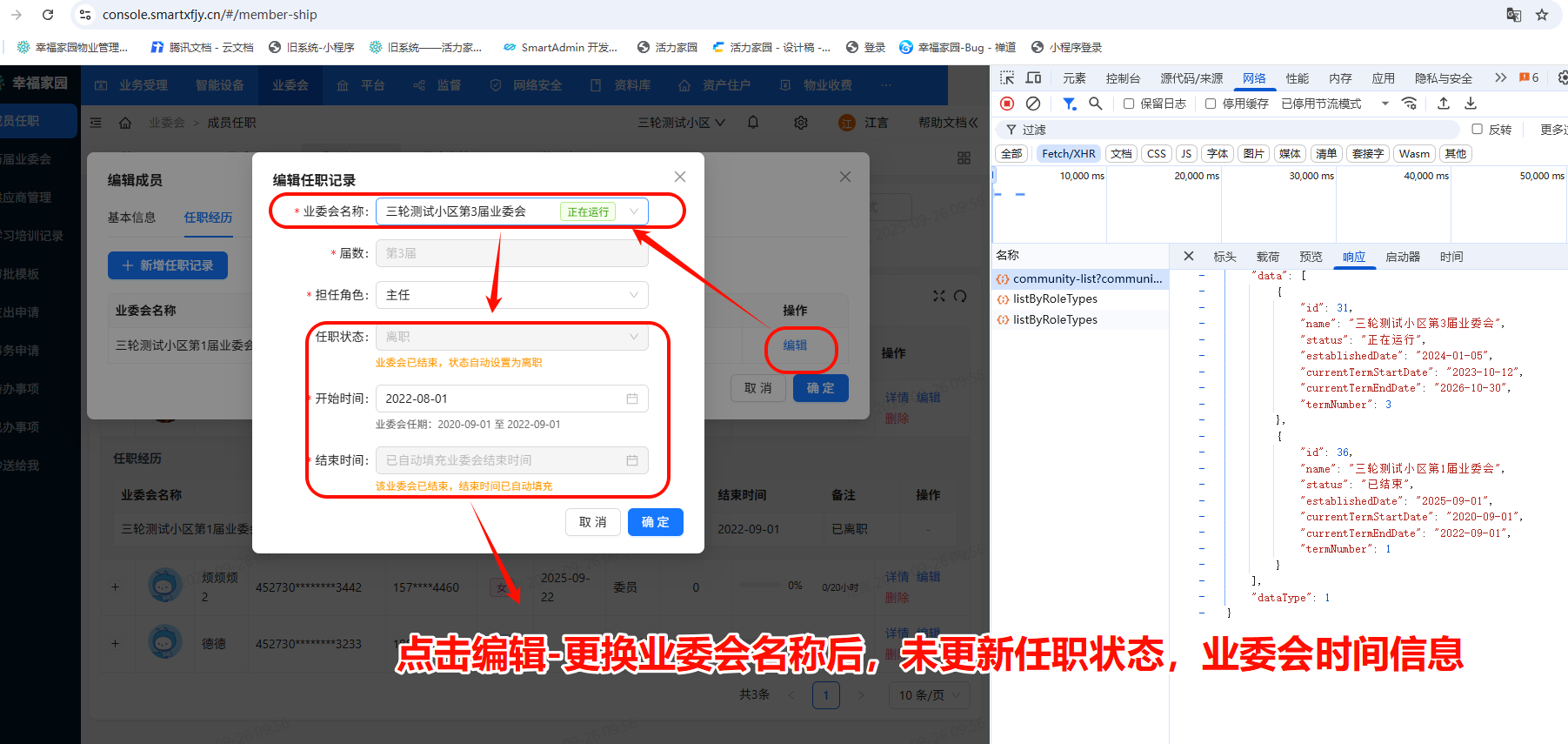Go to page 1 in pagination
The width and height of the screenshot is (1568, 744).
826,695
